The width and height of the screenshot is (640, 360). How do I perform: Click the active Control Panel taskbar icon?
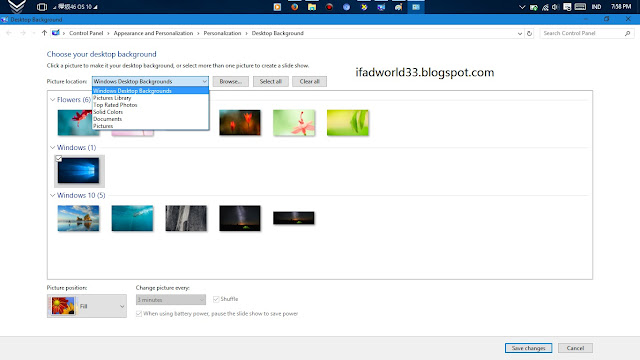tap(416, 7)
